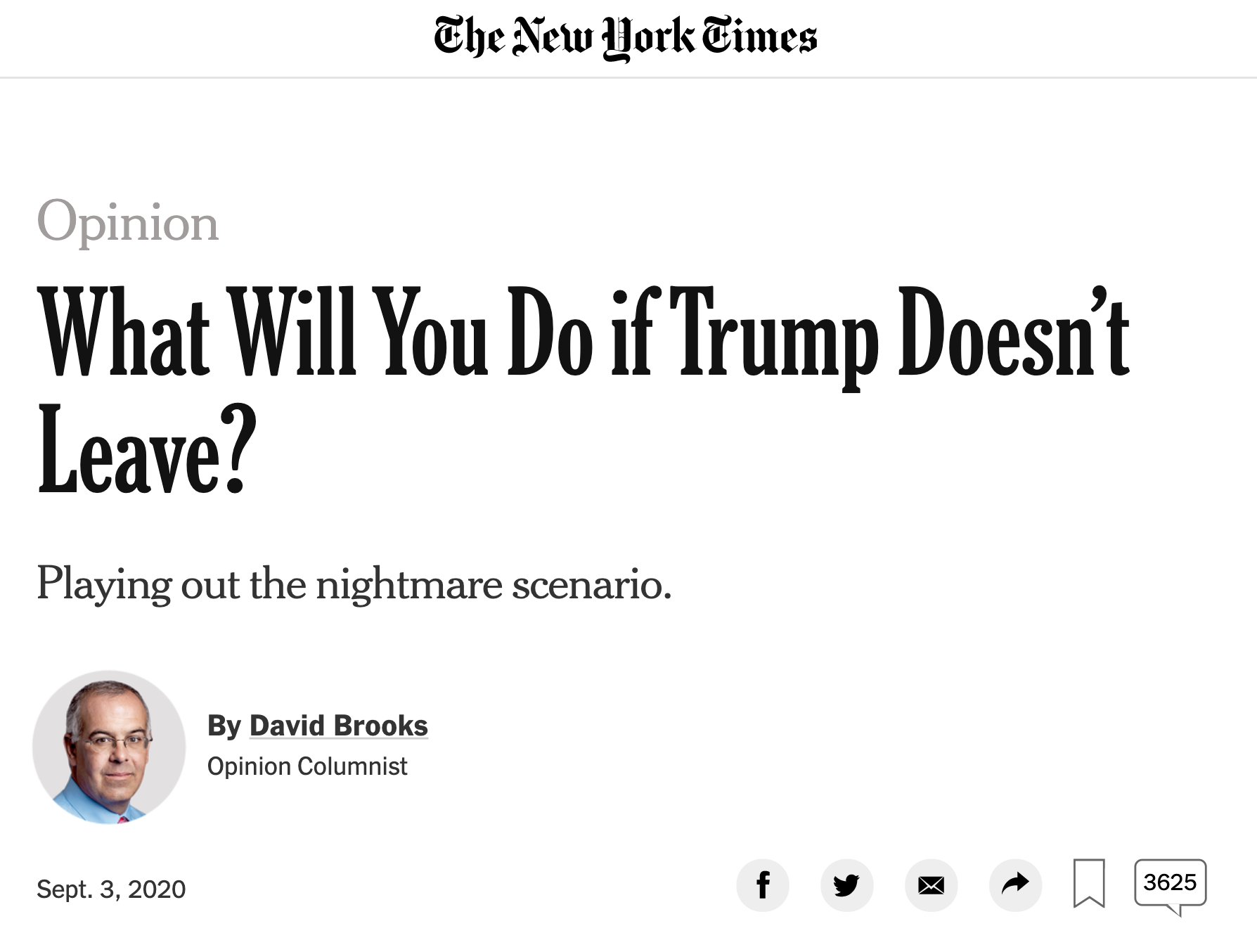This screenshot has height=952, width=1257.
Task: Share the article on Twitter
Action: [846, 885]
